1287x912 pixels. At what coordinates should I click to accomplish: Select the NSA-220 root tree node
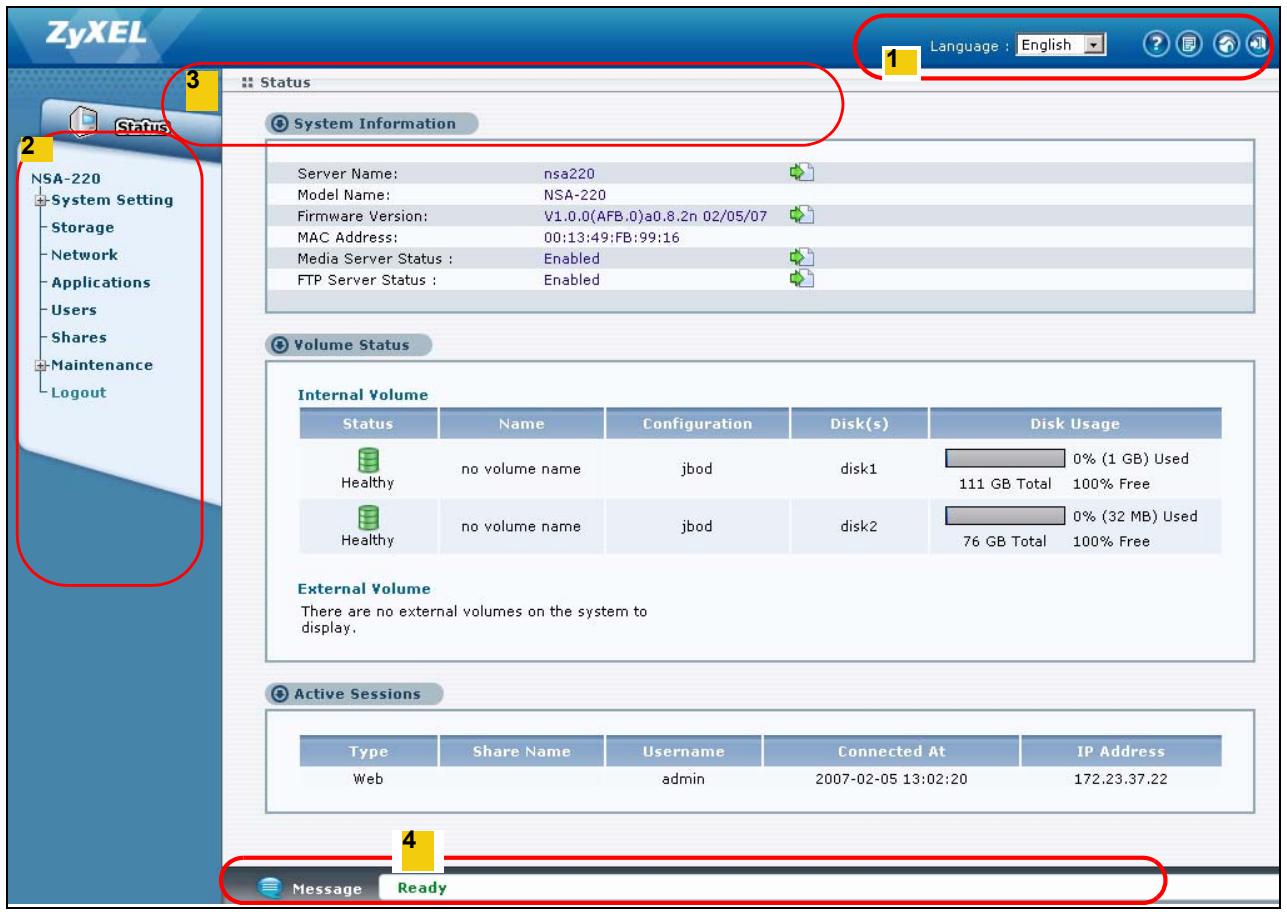coord(65,180)
